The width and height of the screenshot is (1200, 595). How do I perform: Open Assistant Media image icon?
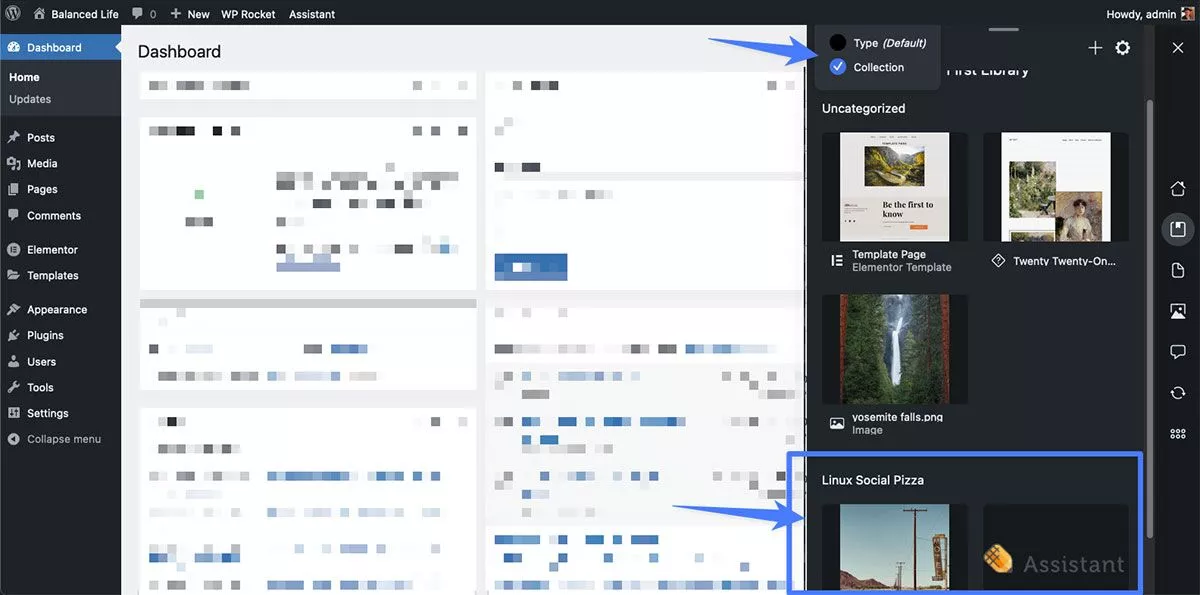click(x=1178, y=312)
